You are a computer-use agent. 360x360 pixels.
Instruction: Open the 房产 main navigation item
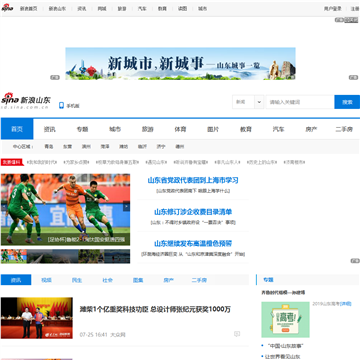click(x=311, y=129)
